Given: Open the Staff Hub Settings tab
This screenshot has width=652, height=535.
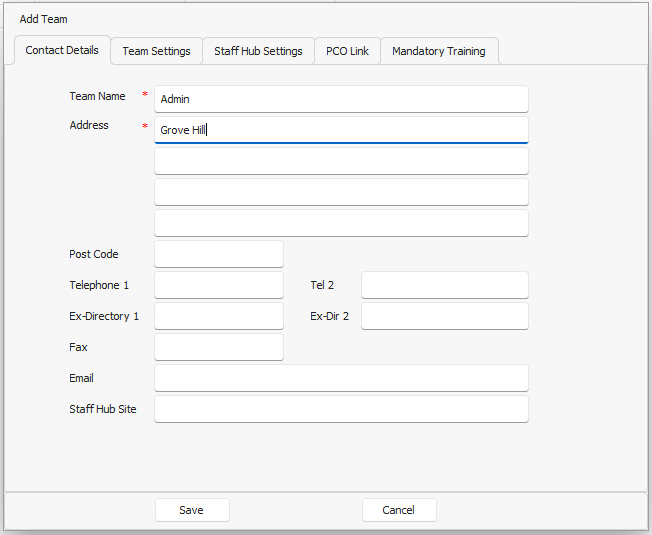Looking at the screenshot, I should click(258, 51).
